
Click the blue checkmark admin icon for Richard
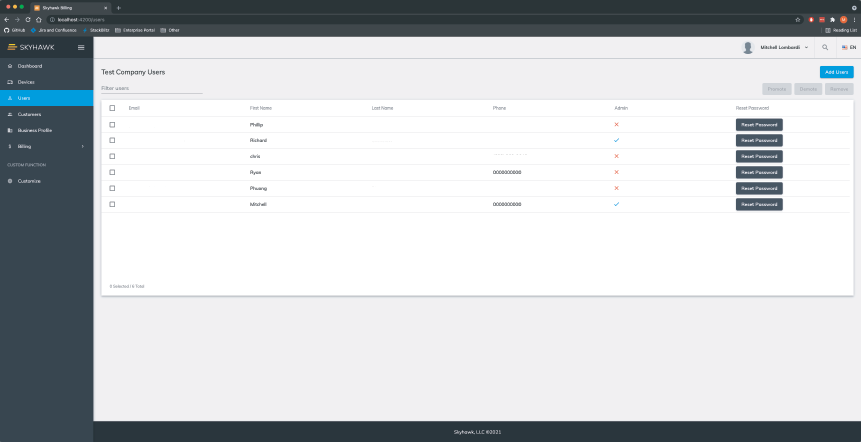616,141
